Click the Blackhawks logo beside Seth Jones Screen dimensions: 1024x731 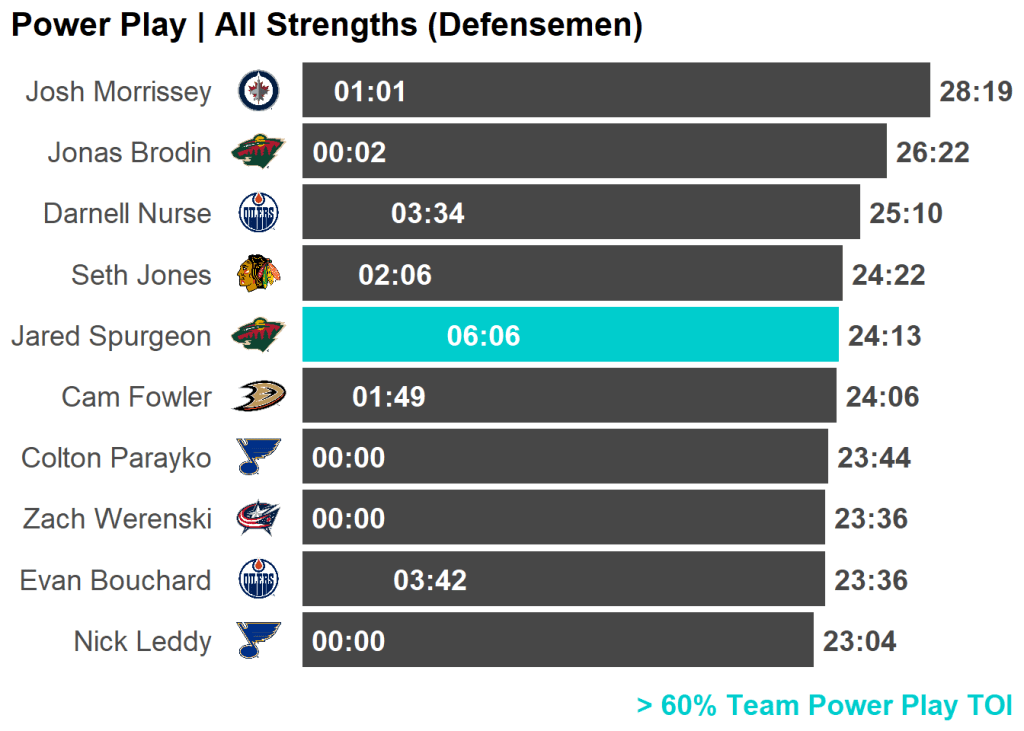[258, 274]
